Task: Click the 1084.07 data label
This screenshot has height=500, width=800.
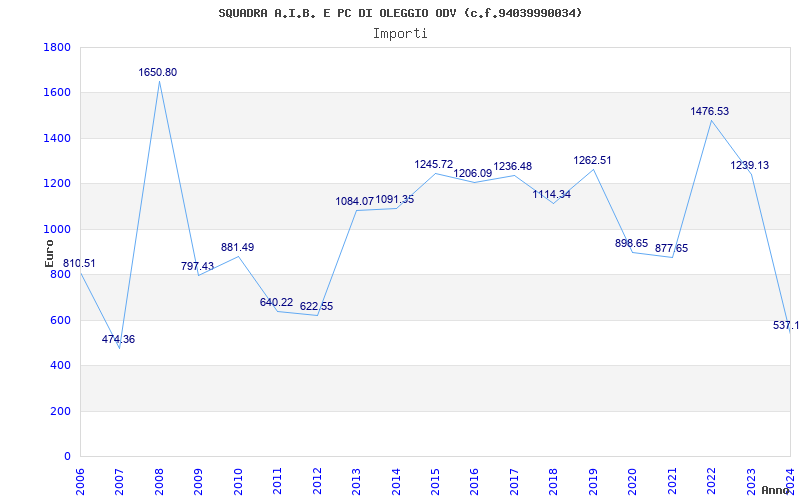Action: (355, 202)
